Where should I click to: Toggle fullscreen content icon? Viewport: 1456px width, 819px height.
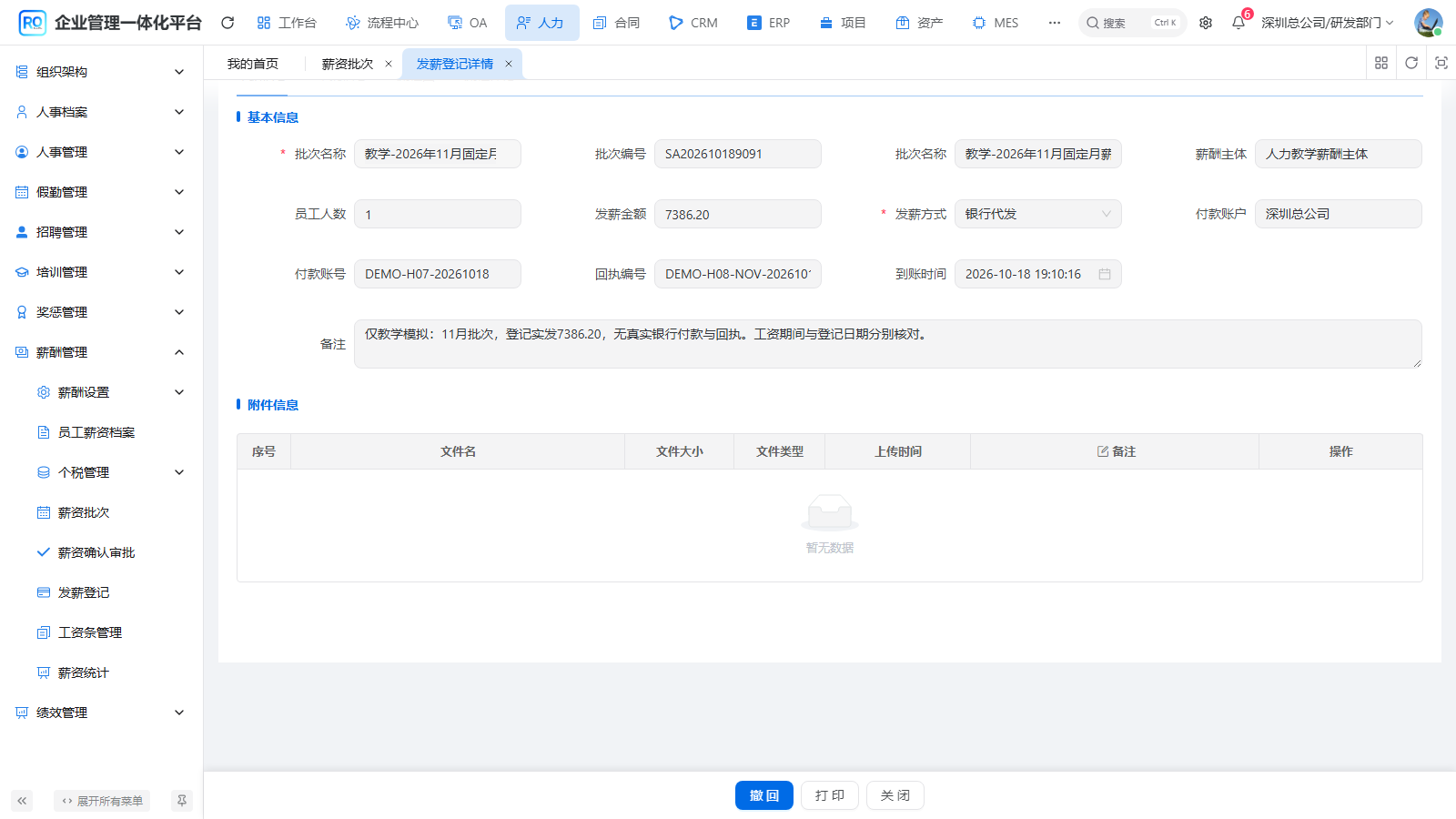1441,63
